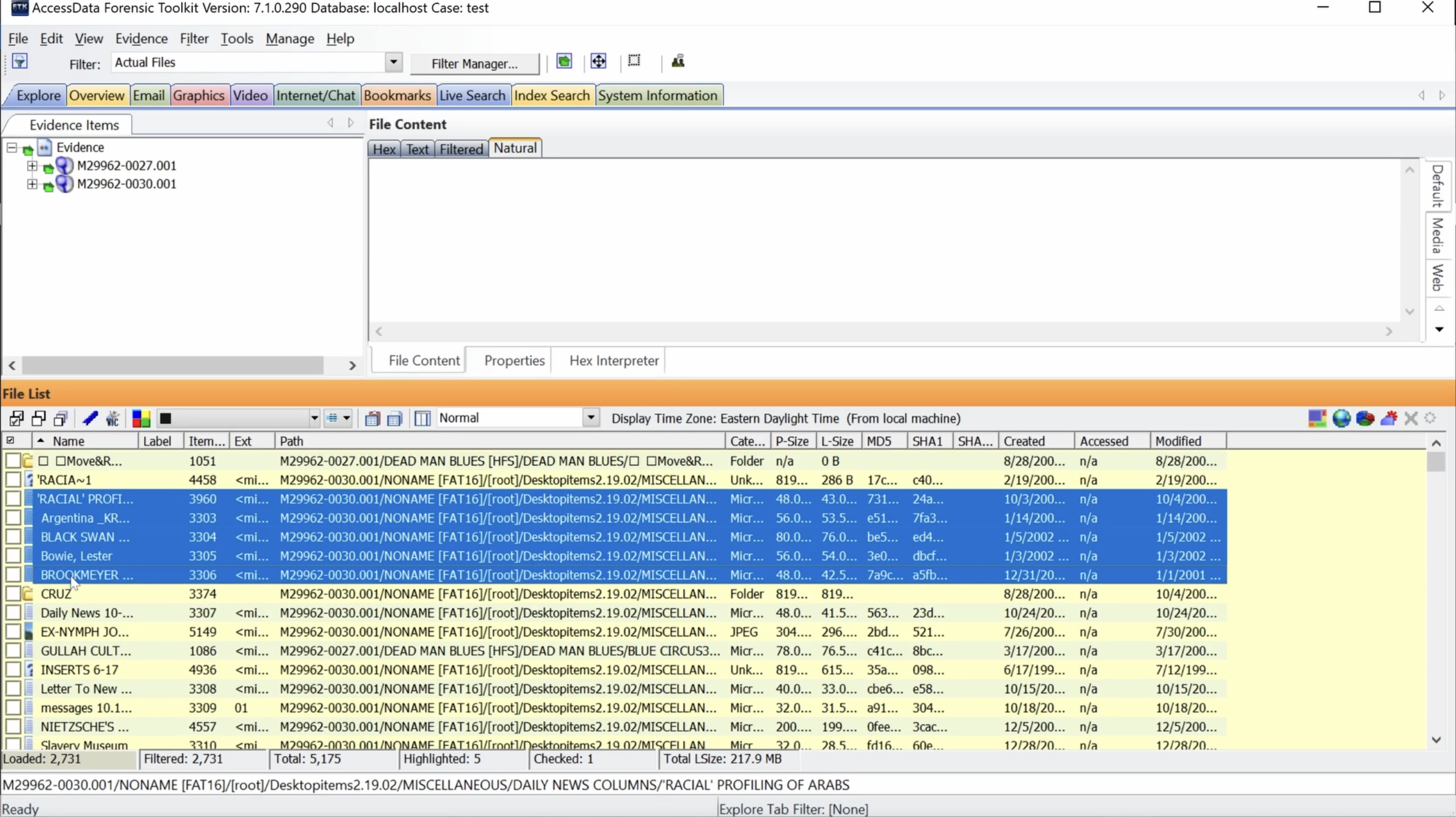Image resolution: width=1456 pixels, height=817 pixels.
Task: Check the box for NIETZSCHE'S row
Action: click(x=13, y=727)
